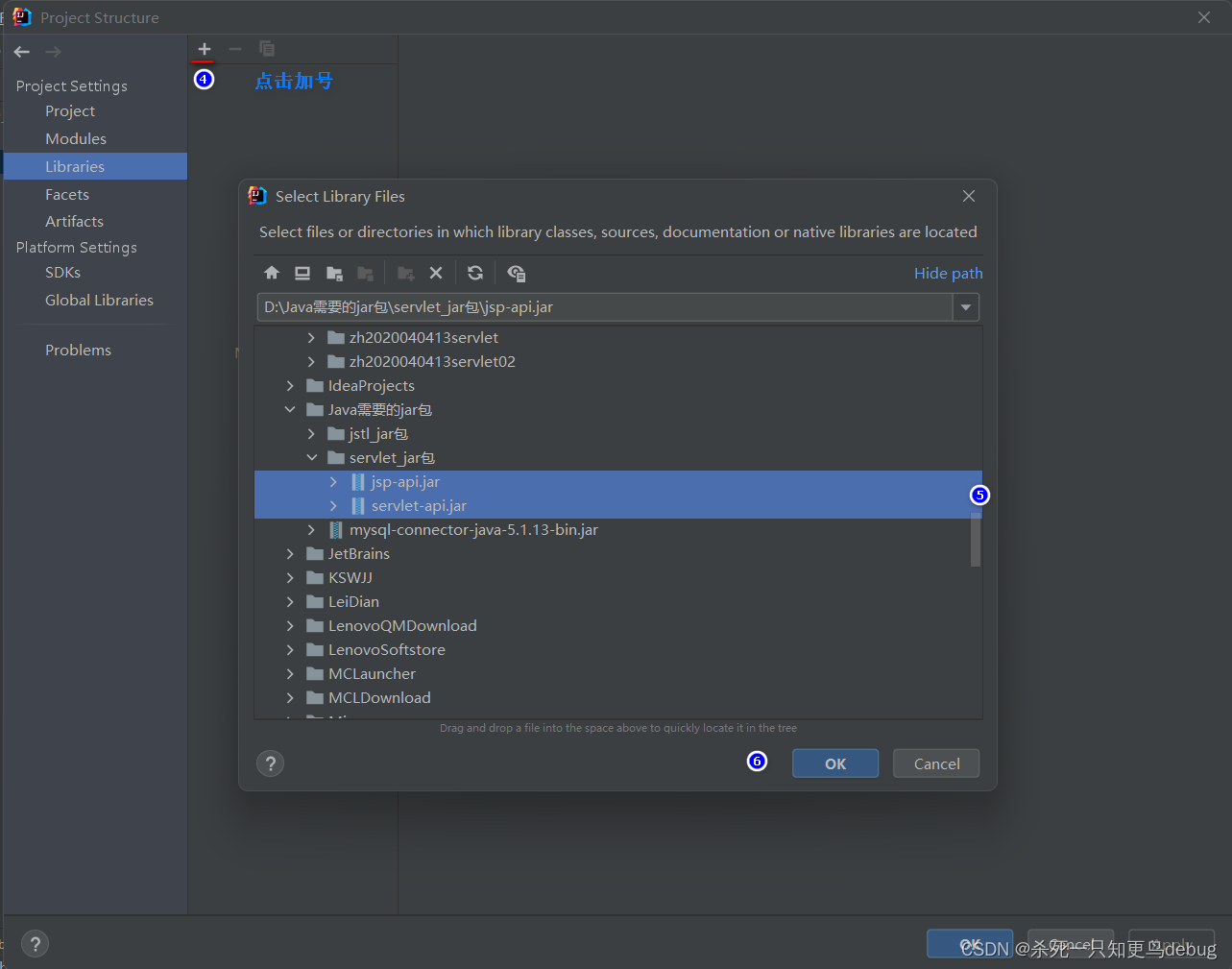The width and height of the screenshot is (1232, 969).
Task: Click OK in Select Library Files dialog
Action: tap(835, 763)
